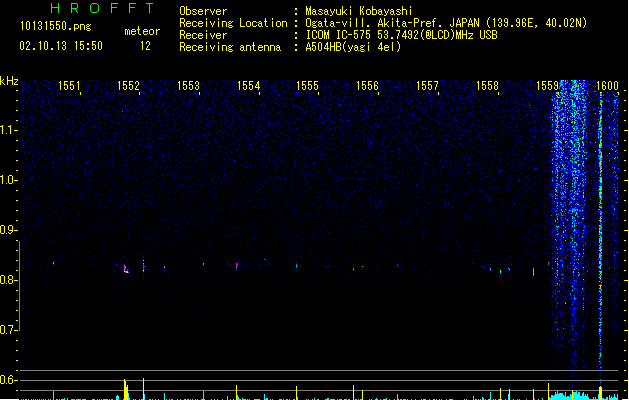Click the tallest yellow peak just before 1552
Image resolution: width=629 pixels, height=400 pixels.
click(125, 389)
